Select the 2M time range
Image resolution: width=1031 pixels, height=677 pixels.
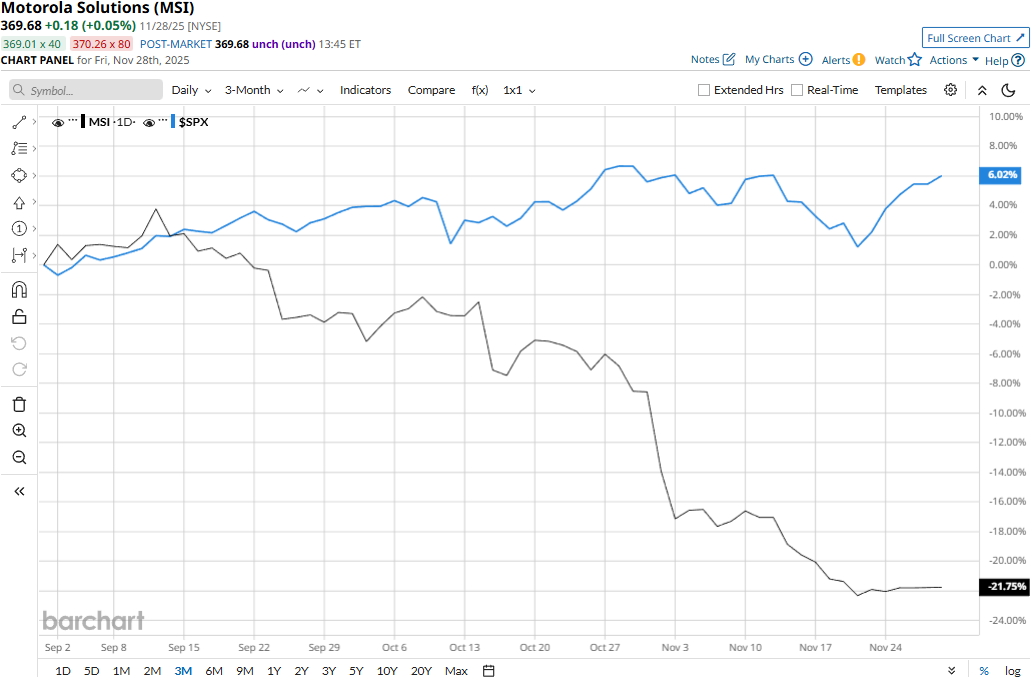click(x=152, y=670)
